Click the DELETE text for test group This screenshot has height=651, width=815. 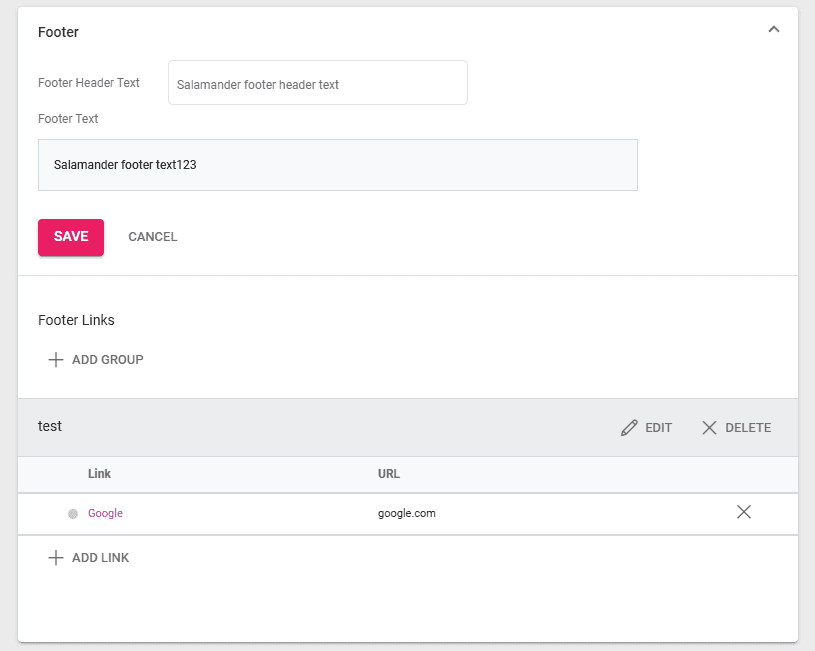click(748, 428)
